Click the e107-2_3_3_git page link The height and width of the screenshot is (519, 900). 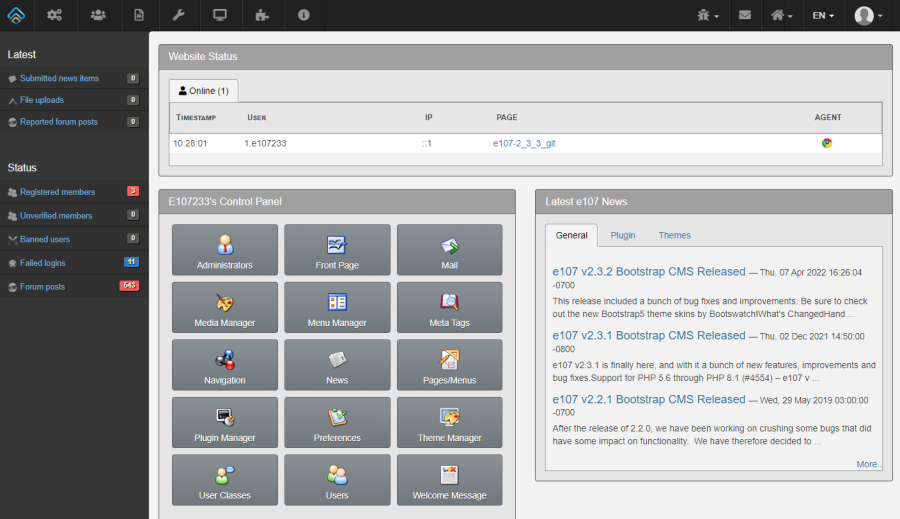click(x=524, y=144)
